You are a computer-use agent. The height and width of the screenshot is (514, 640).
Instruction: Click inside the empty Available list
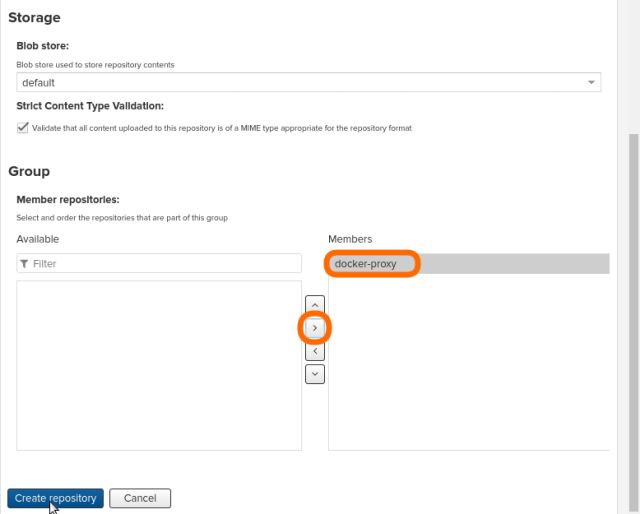[159, 365]
